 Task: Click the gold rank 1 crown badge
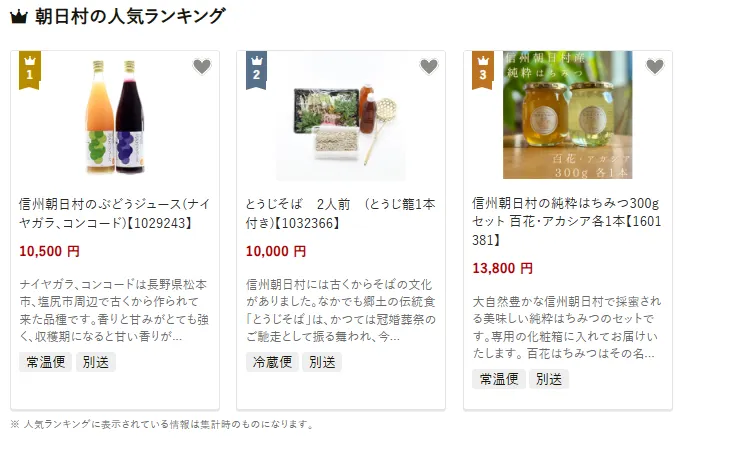[30, 70]
